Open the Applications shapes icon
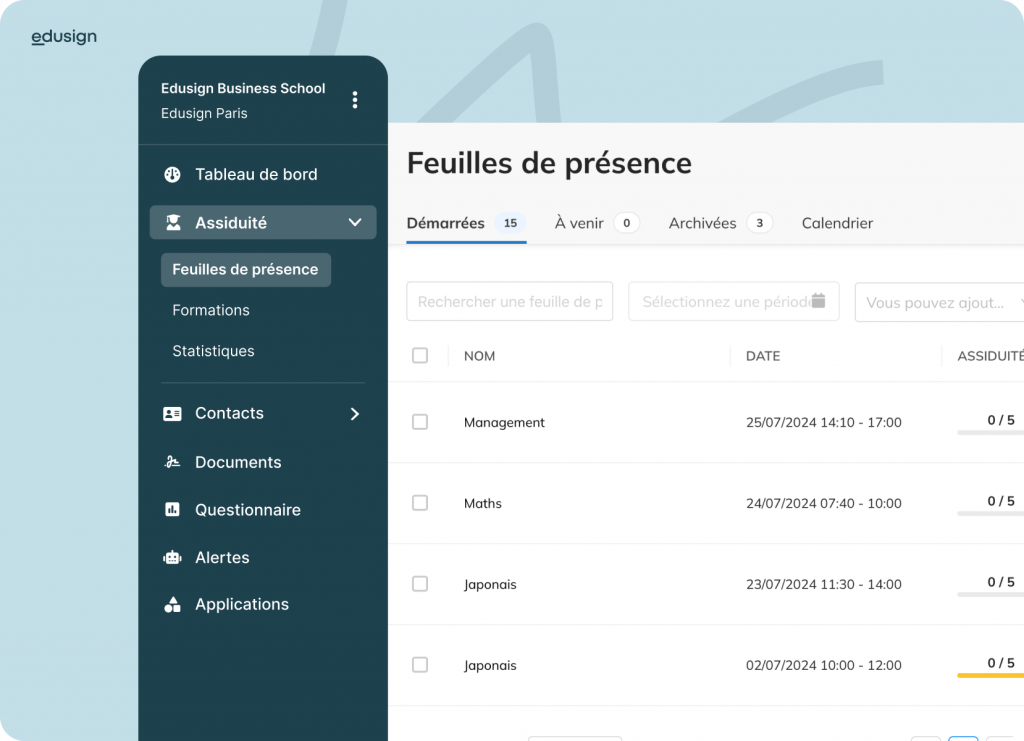The height and width of the screenshot is (741, 1024). point(172,605)
